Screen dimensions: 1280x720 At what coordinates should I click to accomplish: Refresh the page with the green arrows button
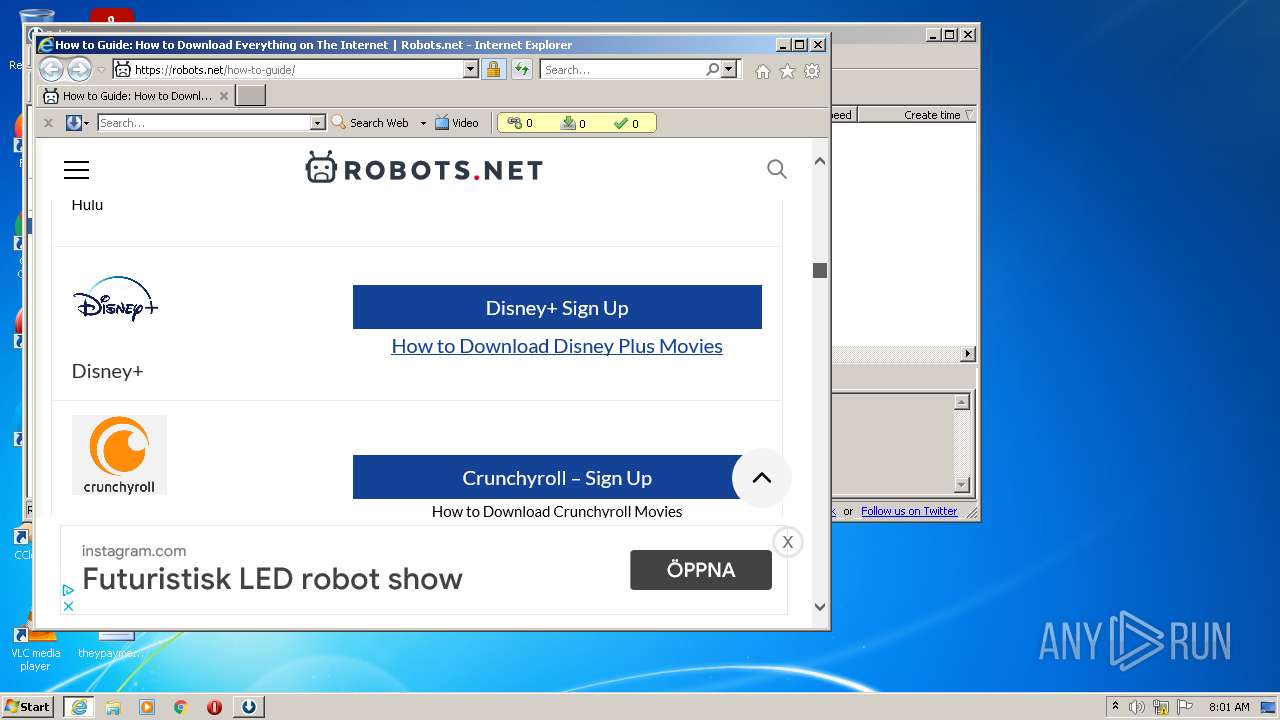pyautogui.click(x=522, y=70)
